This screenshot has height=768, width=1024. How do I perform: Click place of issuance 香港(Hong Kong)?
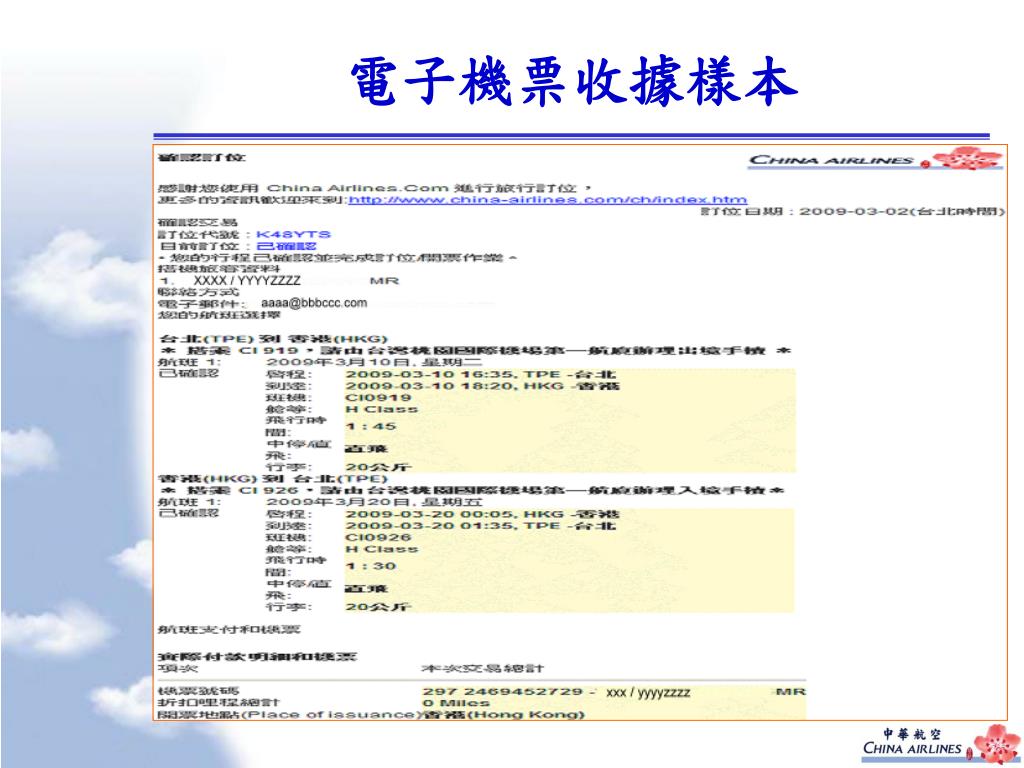coord(504,714)
